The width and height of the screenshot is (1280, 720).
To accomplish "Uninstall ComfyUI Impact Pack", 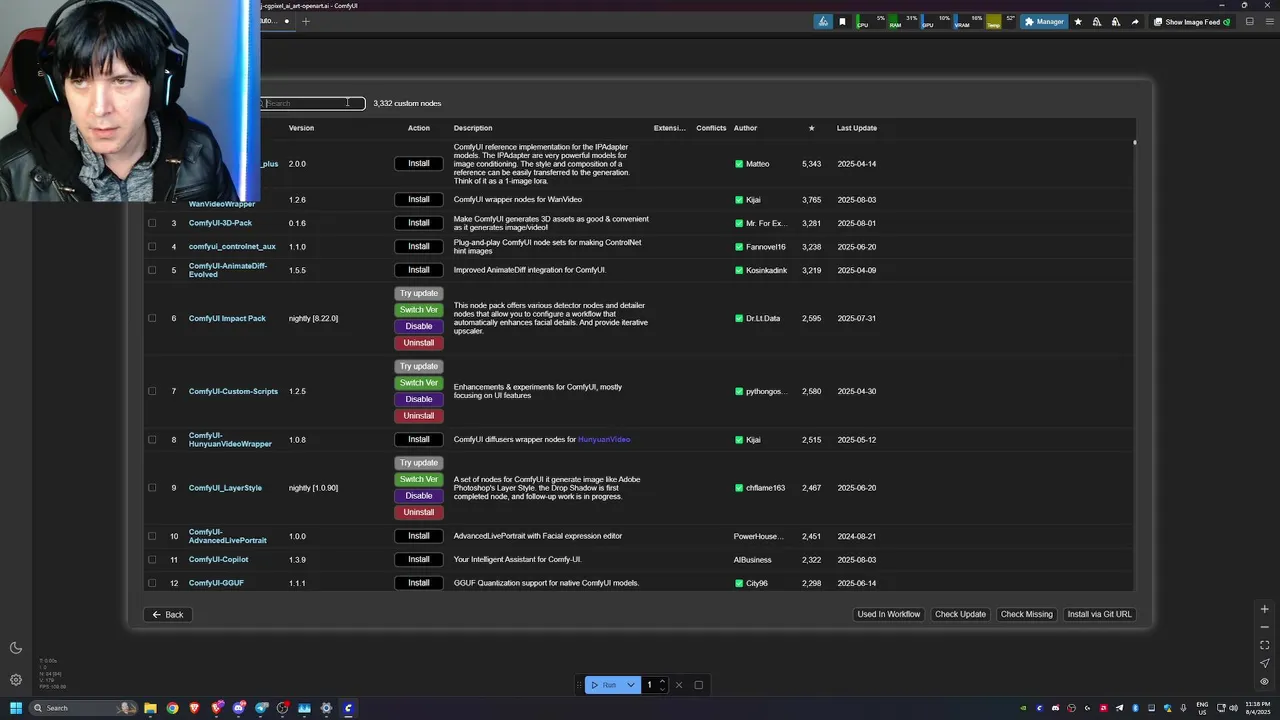I will [x=419, y=343].
